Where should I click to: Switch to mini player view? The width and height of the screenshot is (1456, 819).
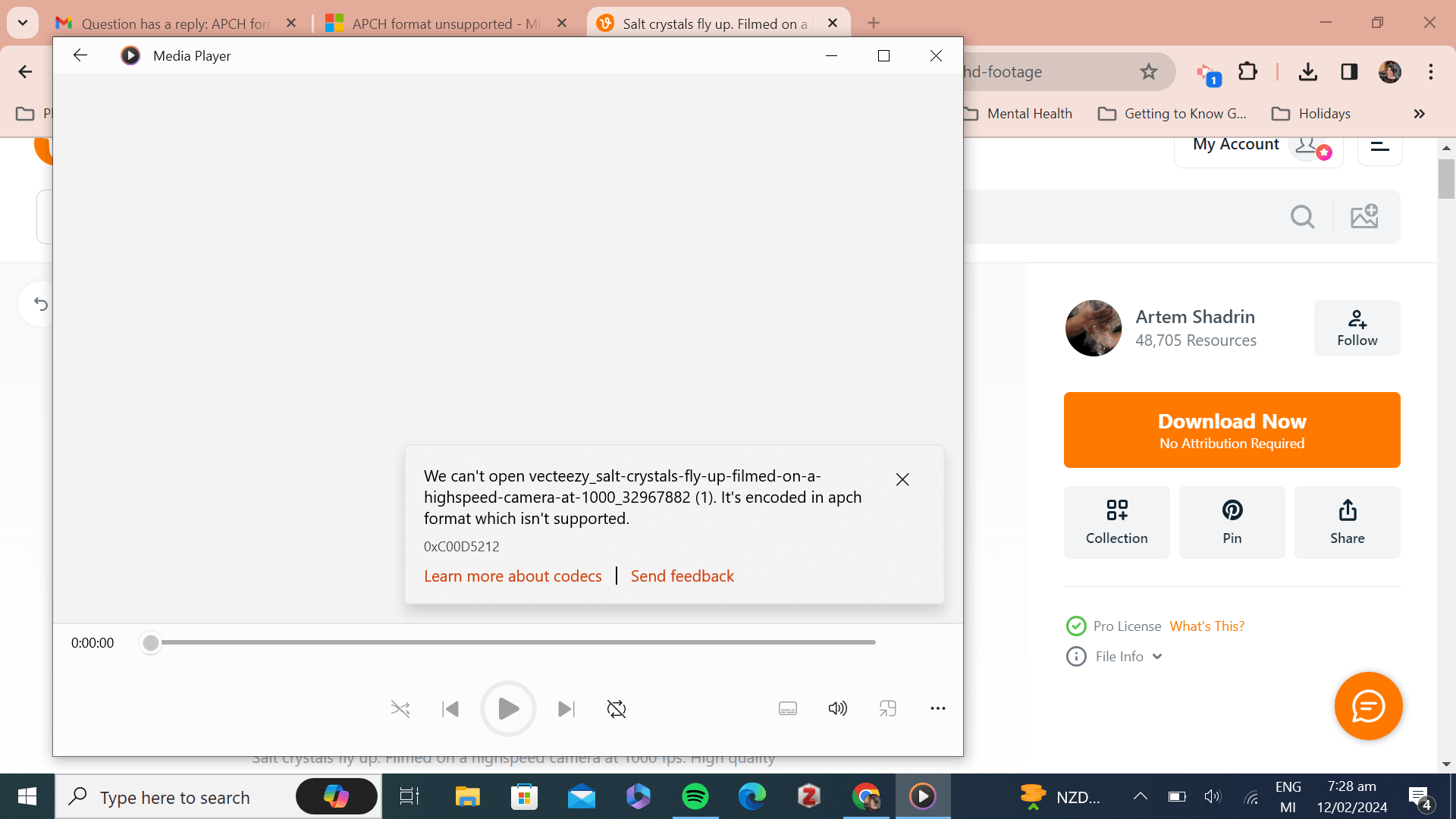coord(888,709)
